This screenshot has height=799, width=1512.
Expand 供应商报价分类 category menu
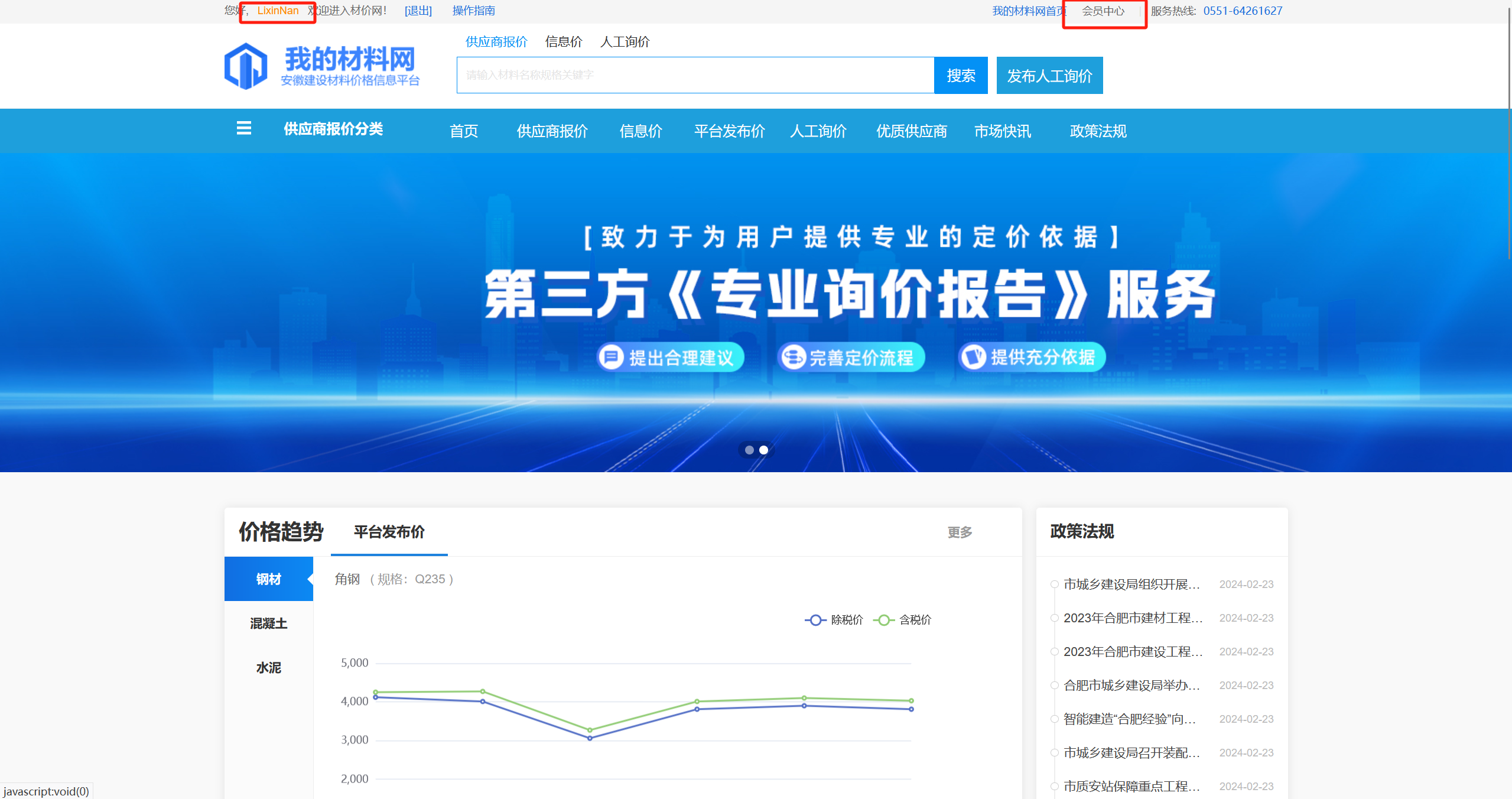pyautogui.click(x=333, y=129)
